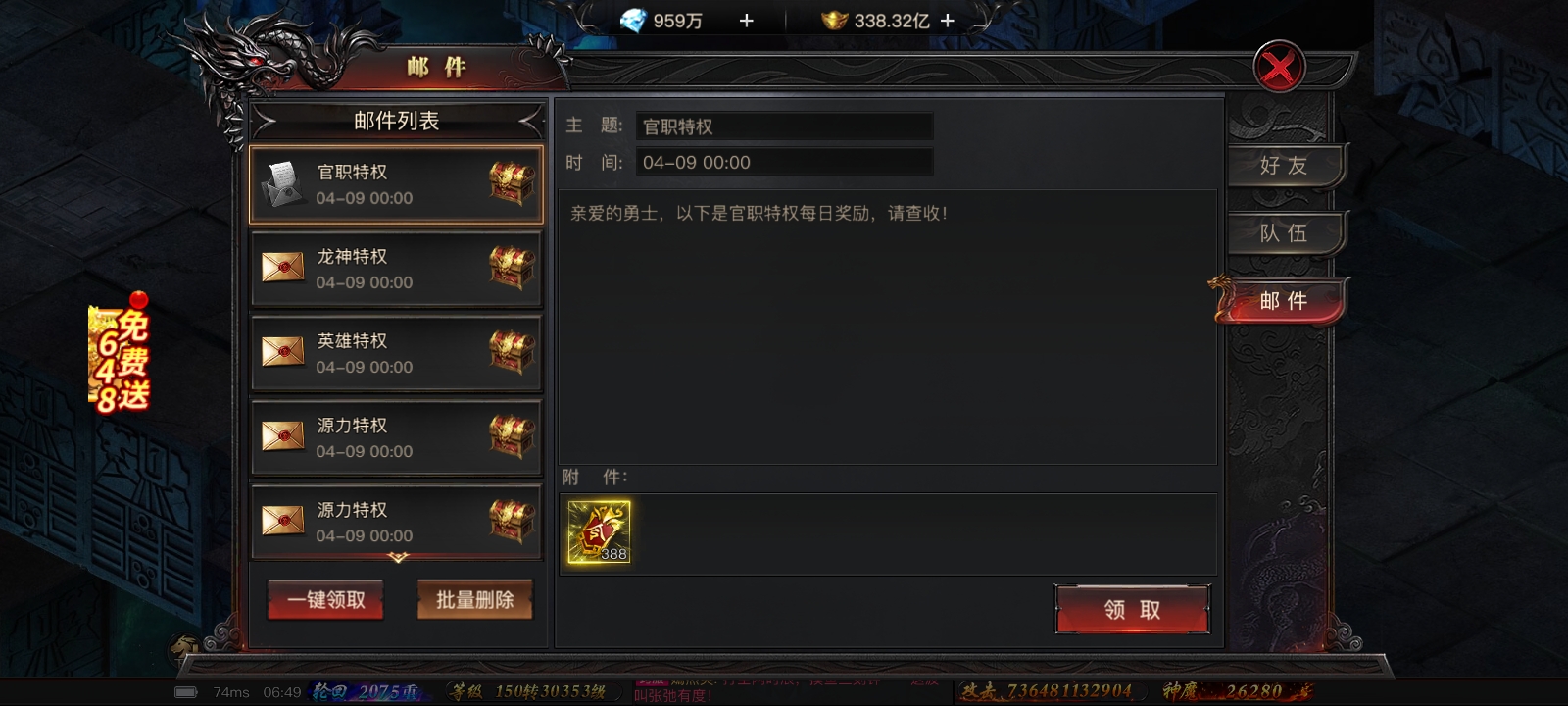Select the first 源力特权 mail entry
The image size is (1568, 706).
click(397, 437)
